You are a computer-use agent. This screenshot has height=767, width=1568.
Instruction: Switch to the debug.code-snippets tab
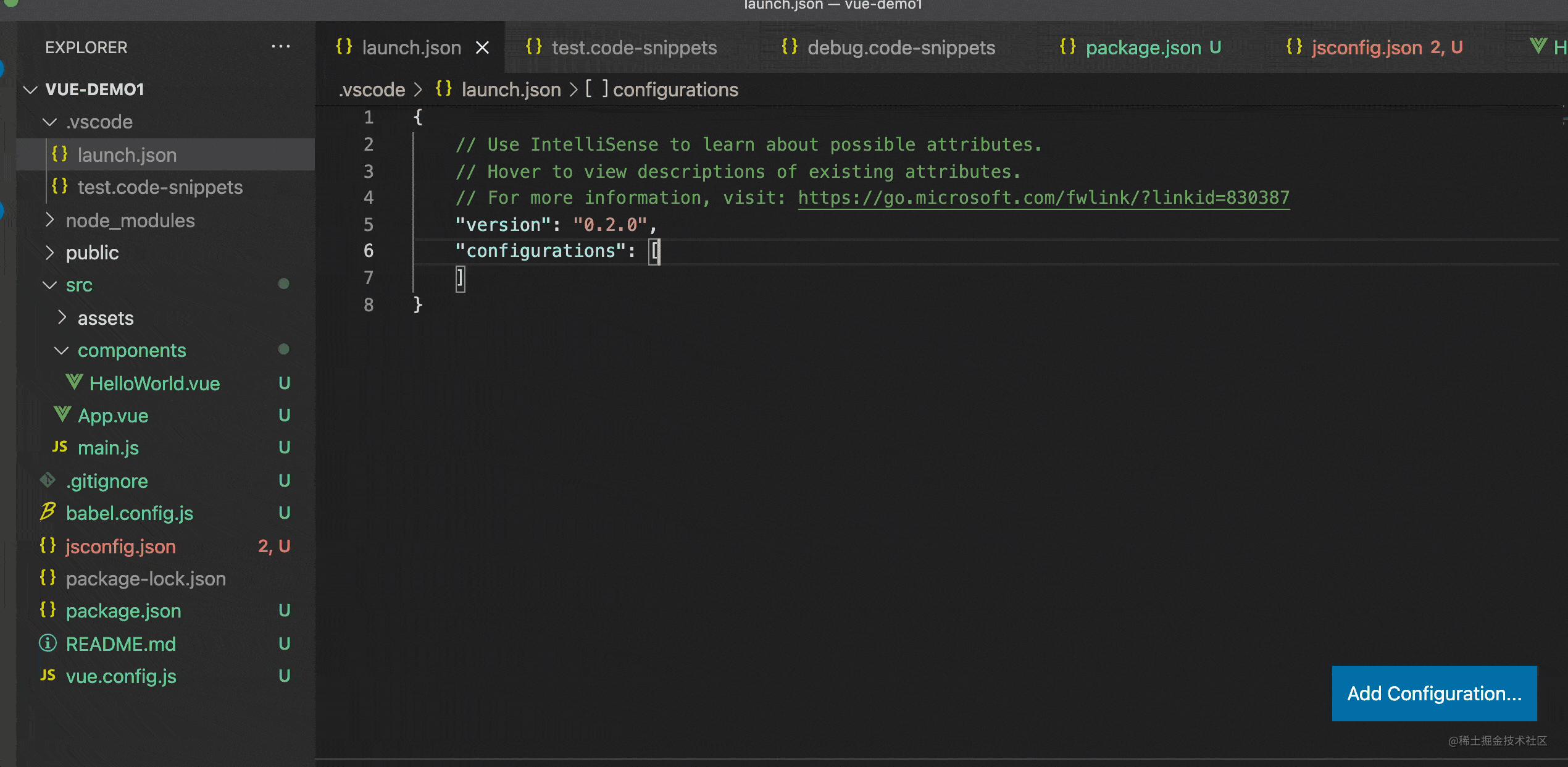[901, 48]
